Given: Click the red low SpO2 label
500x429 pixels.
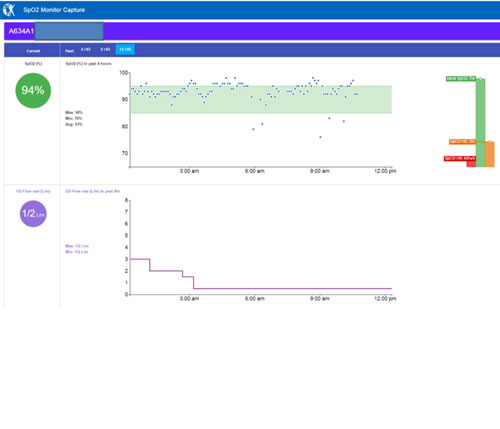Looking at the screenshot, I should tap(460, 158).
